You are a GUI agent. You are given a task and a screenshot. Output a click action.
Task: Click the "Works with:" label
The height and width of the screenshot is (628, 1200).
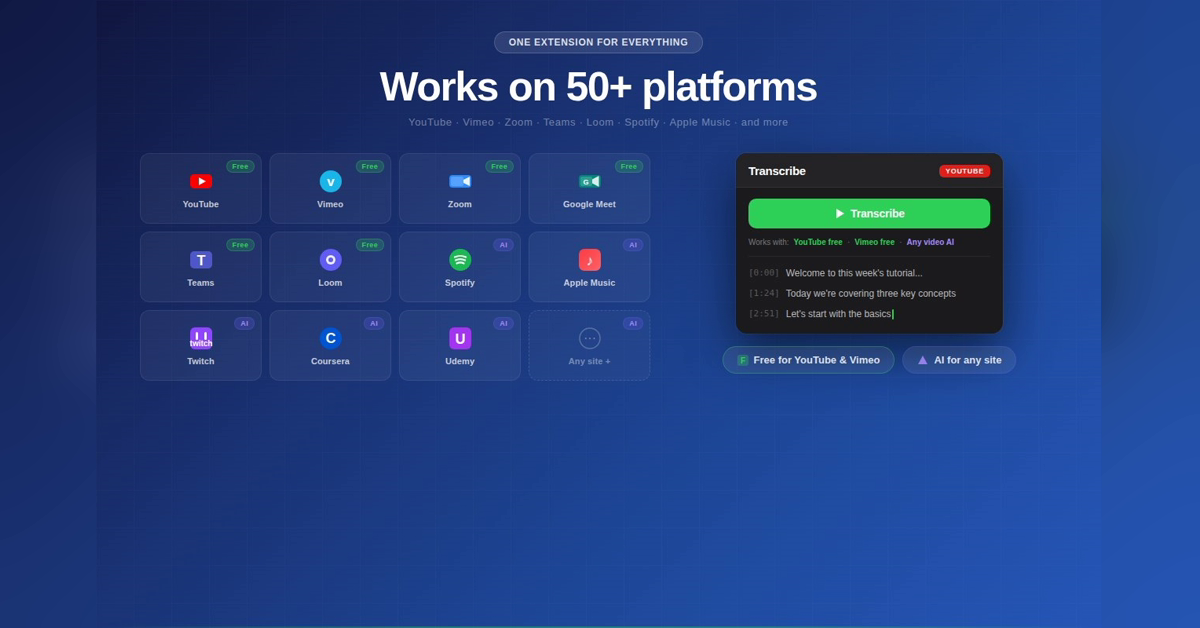(x=768, y=242)
